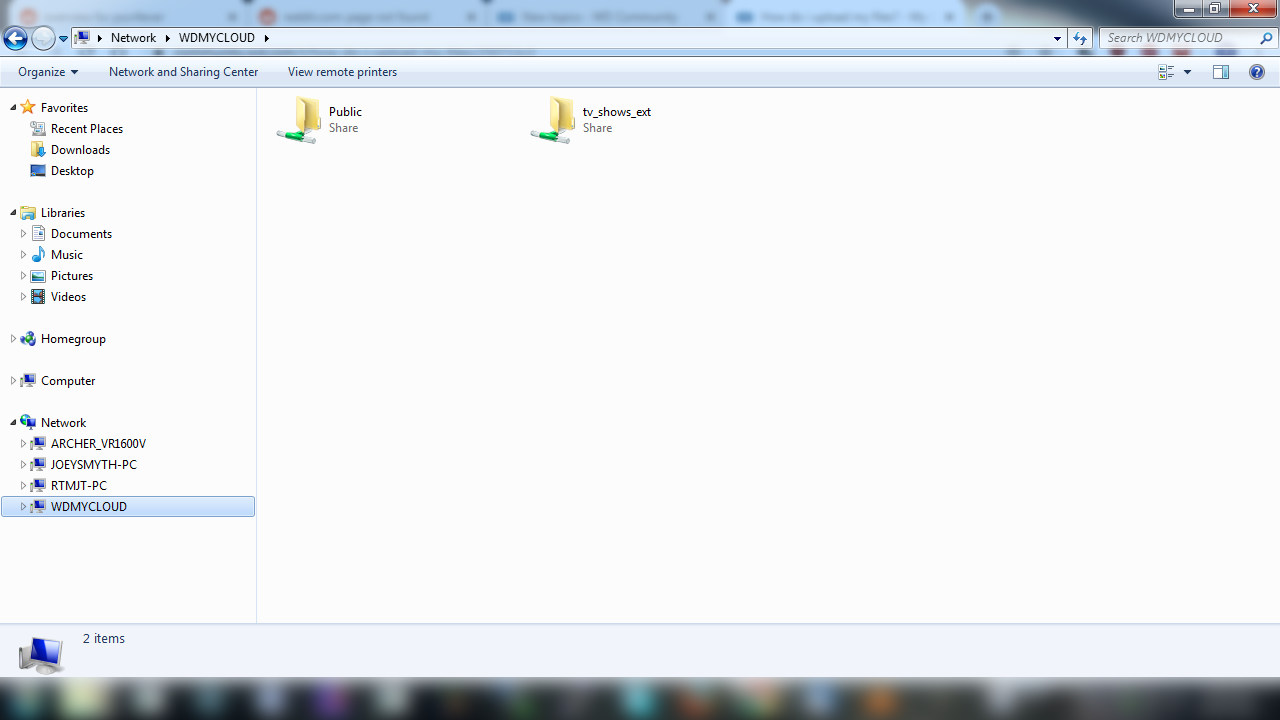Image resolution: width=1280 pixels, height=720 pixels.
Task: Select JOEYSMYTH-PC in the sidebar
Action: (93, 464)
